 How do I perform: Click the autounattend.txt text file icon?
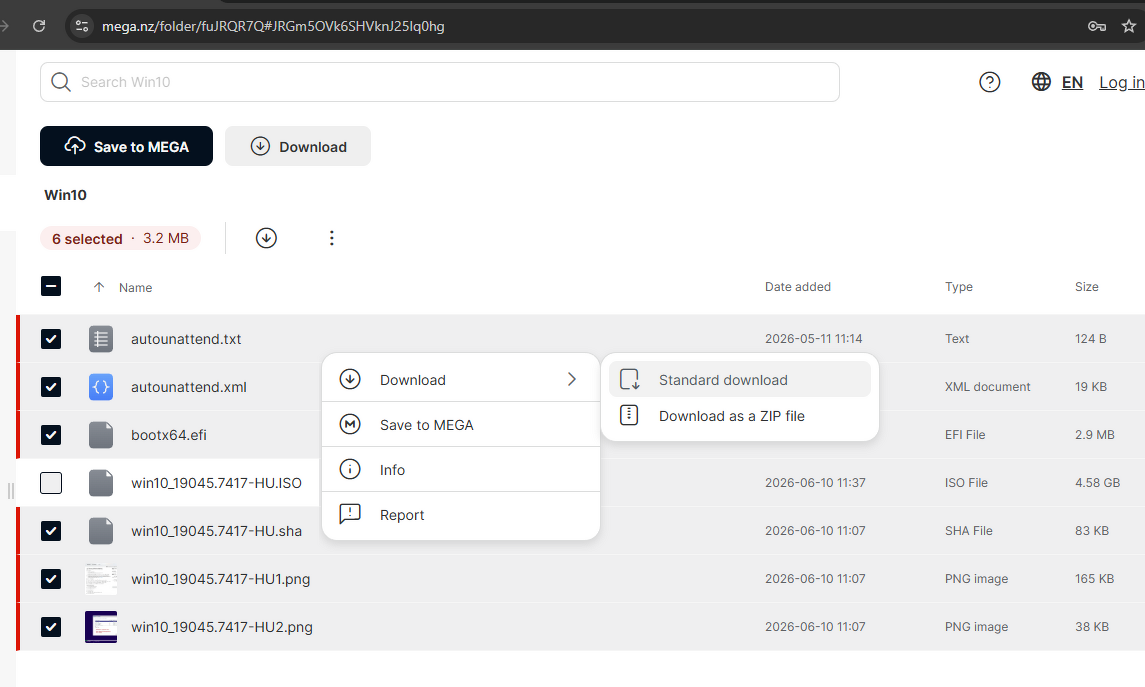(x=101, y=339)
